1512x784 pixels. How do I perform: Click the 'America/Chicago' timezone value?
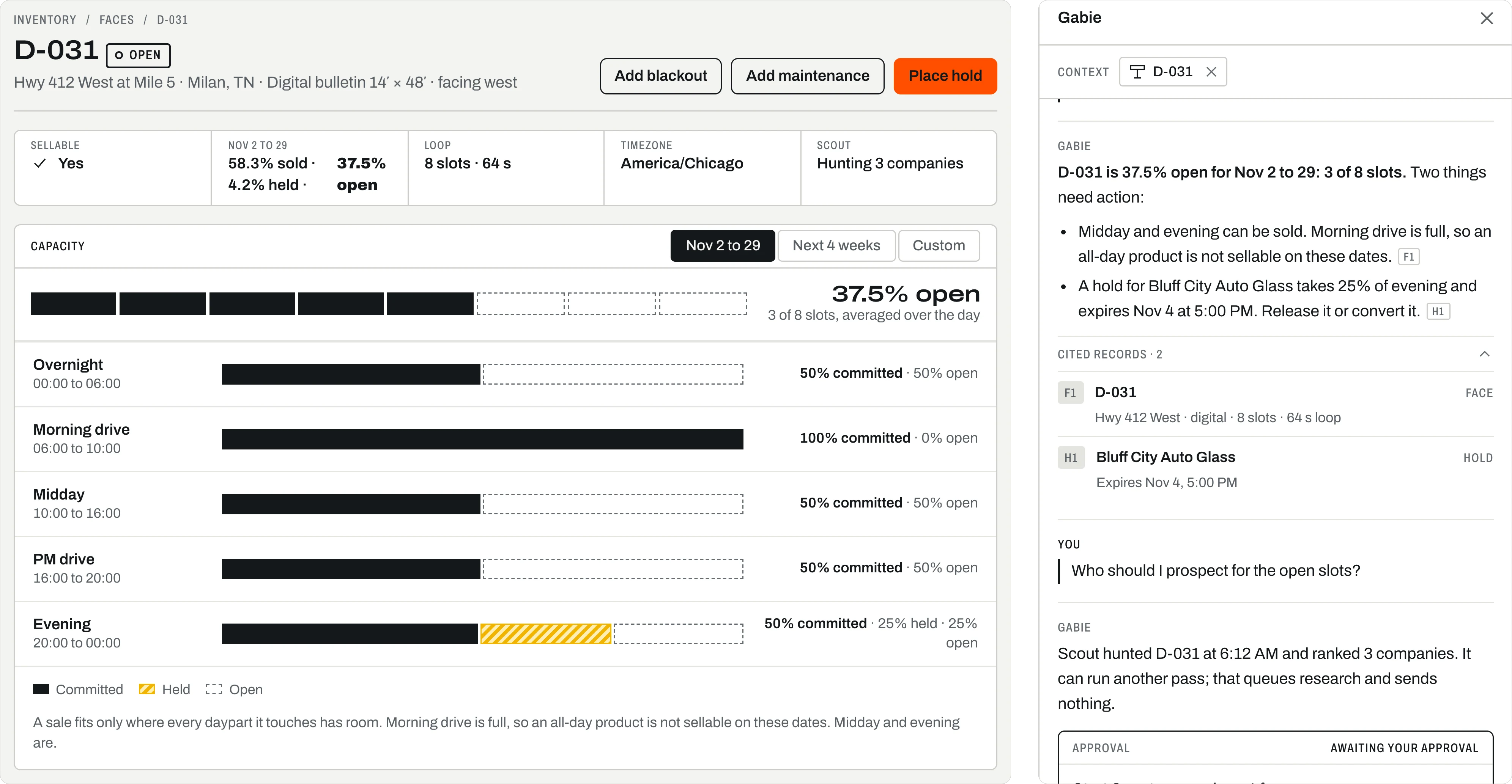click(x=682, y=163)
